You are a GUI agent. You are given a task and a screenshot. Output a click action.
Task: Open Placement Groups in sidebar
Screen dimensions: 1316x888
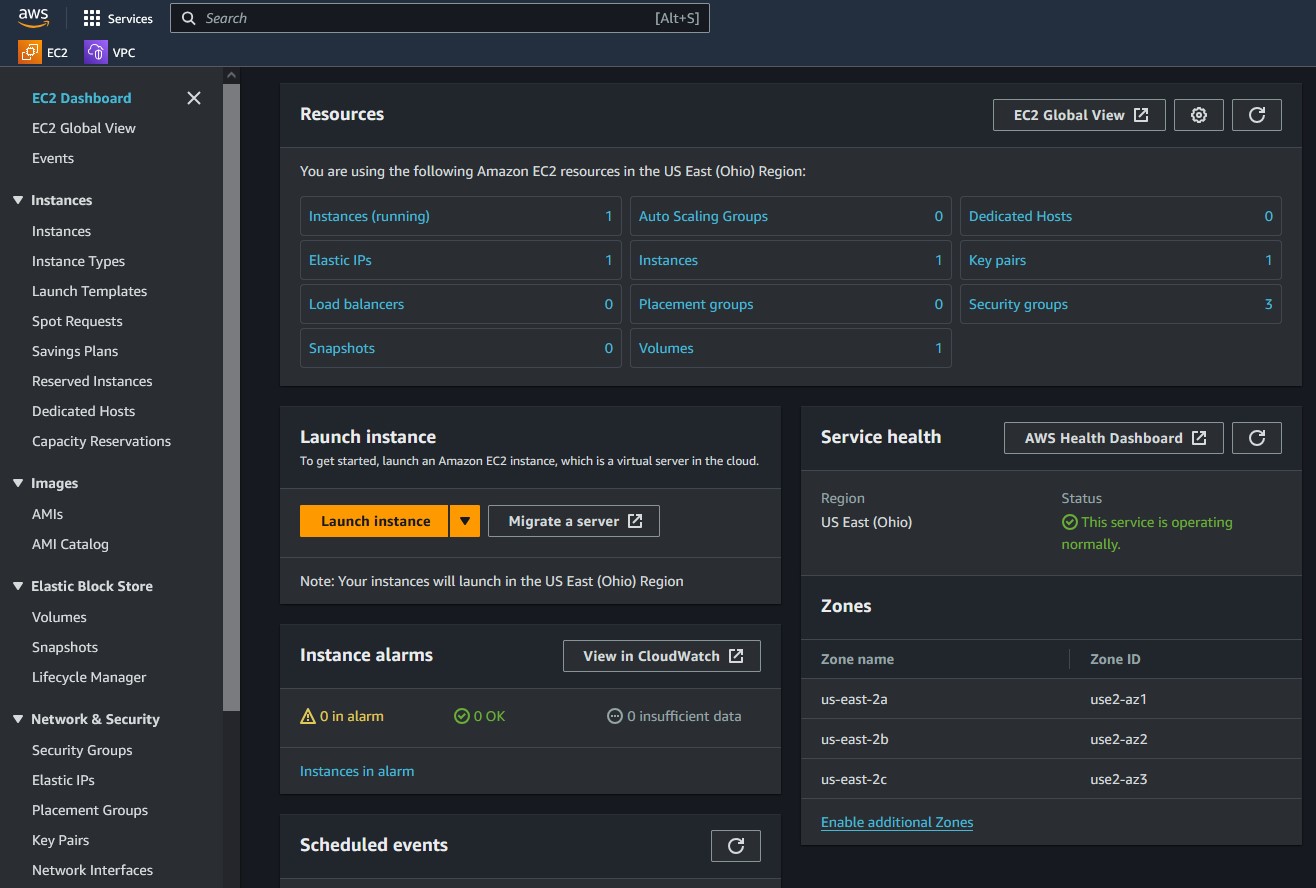(90, 810)
